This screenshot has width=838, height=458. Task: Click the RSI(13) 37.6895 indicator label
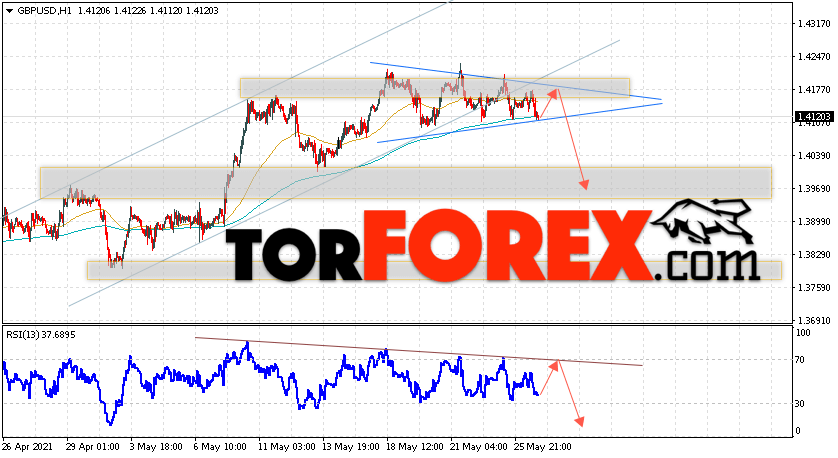pyautogui.click(x=41, y=335)
